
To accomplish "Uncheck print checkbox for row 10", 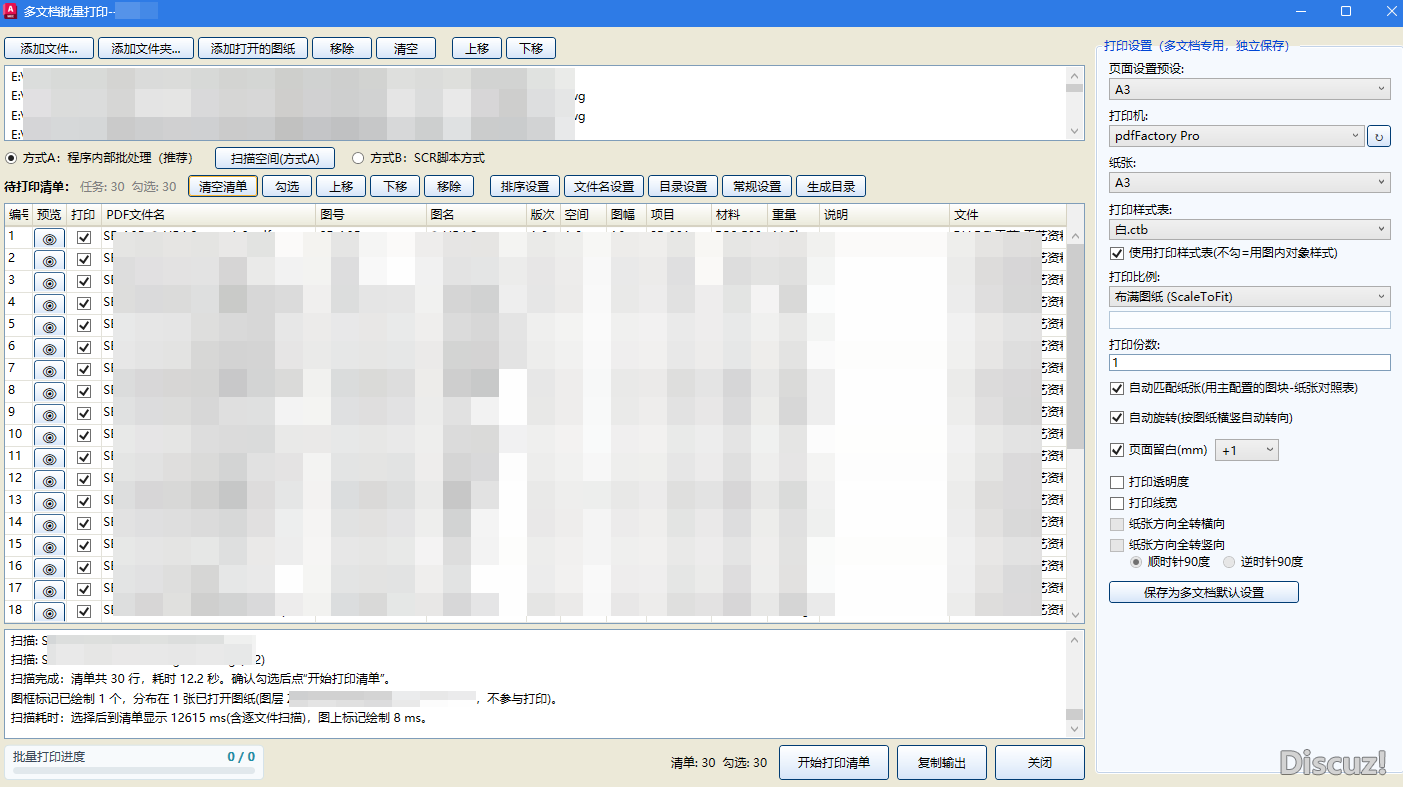I will pyautogui.click(x=84, y=436).
